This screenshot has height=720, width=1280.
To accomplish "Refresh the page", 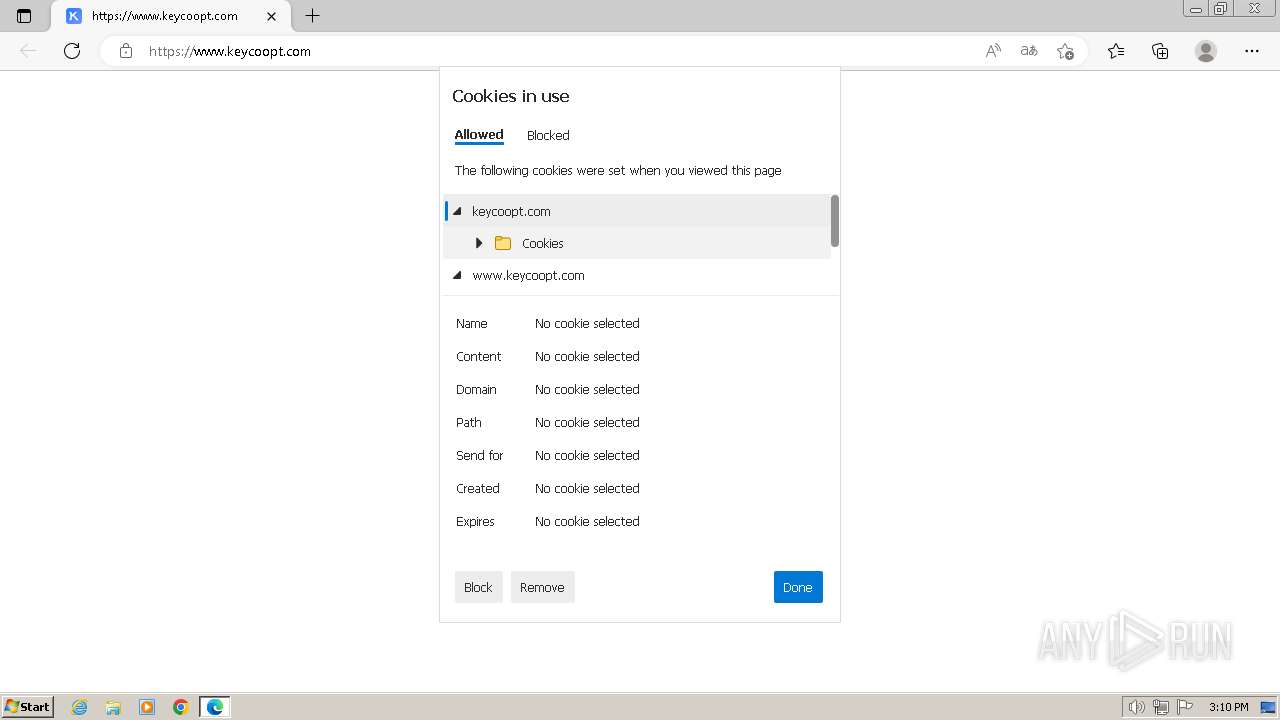I will click(x=72, y=51).
